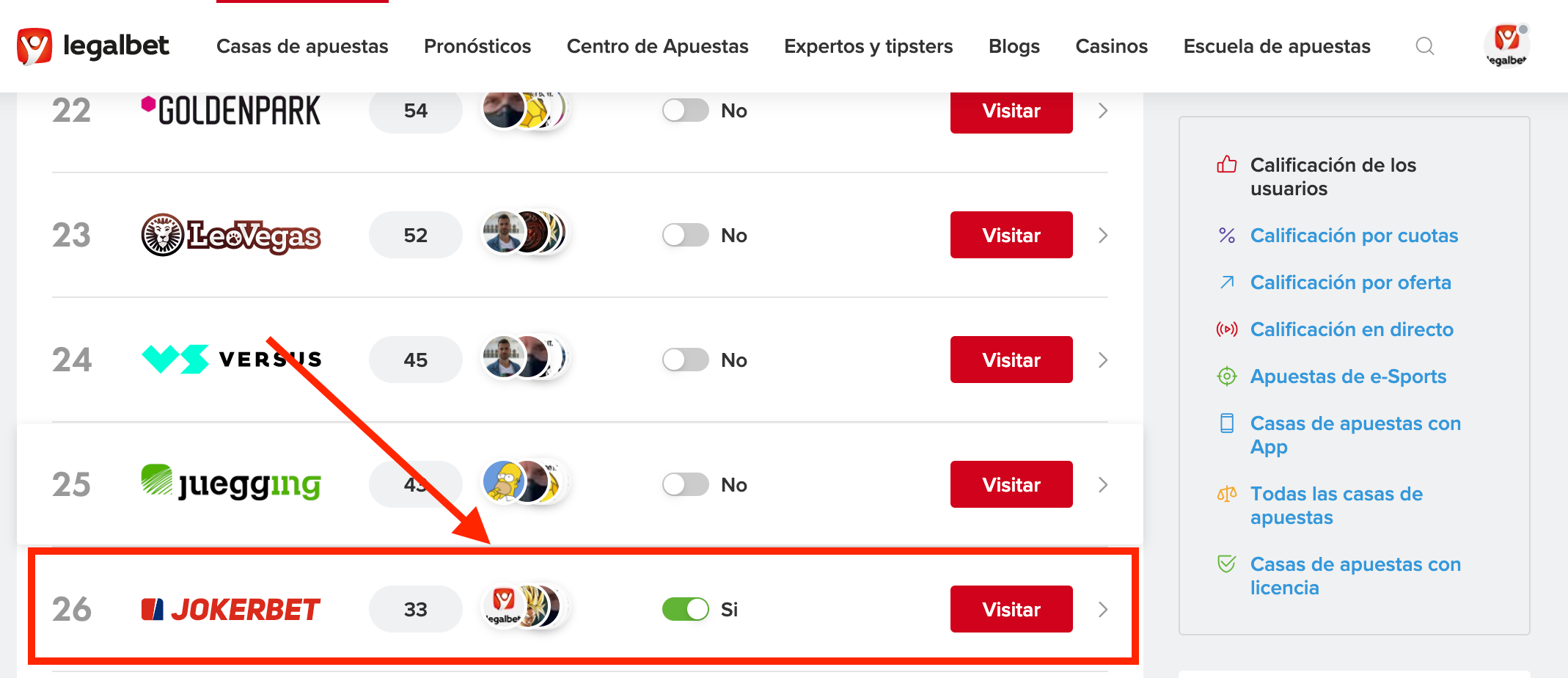Toggle the Jokerbet Si switch off
This screenshot has width=1568, height=678.
tap(685, 609)
